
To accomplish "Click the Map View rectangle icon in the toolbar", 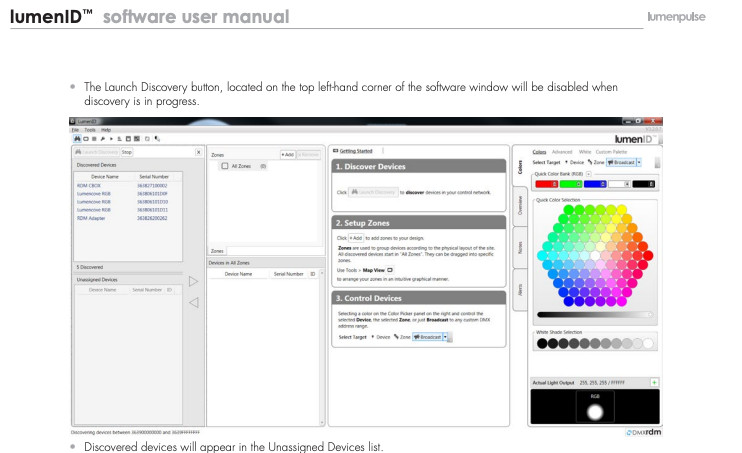I will click(86, 139).
